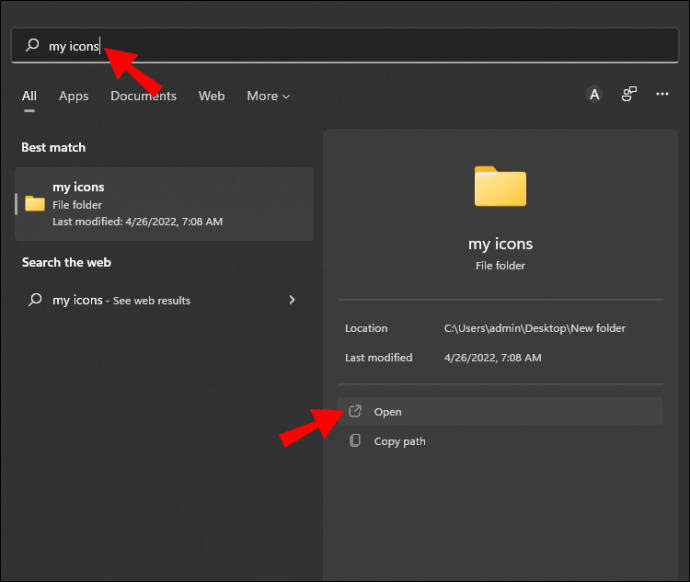
Task: Switch to the Apps filter tab
Action: (73, 96)
